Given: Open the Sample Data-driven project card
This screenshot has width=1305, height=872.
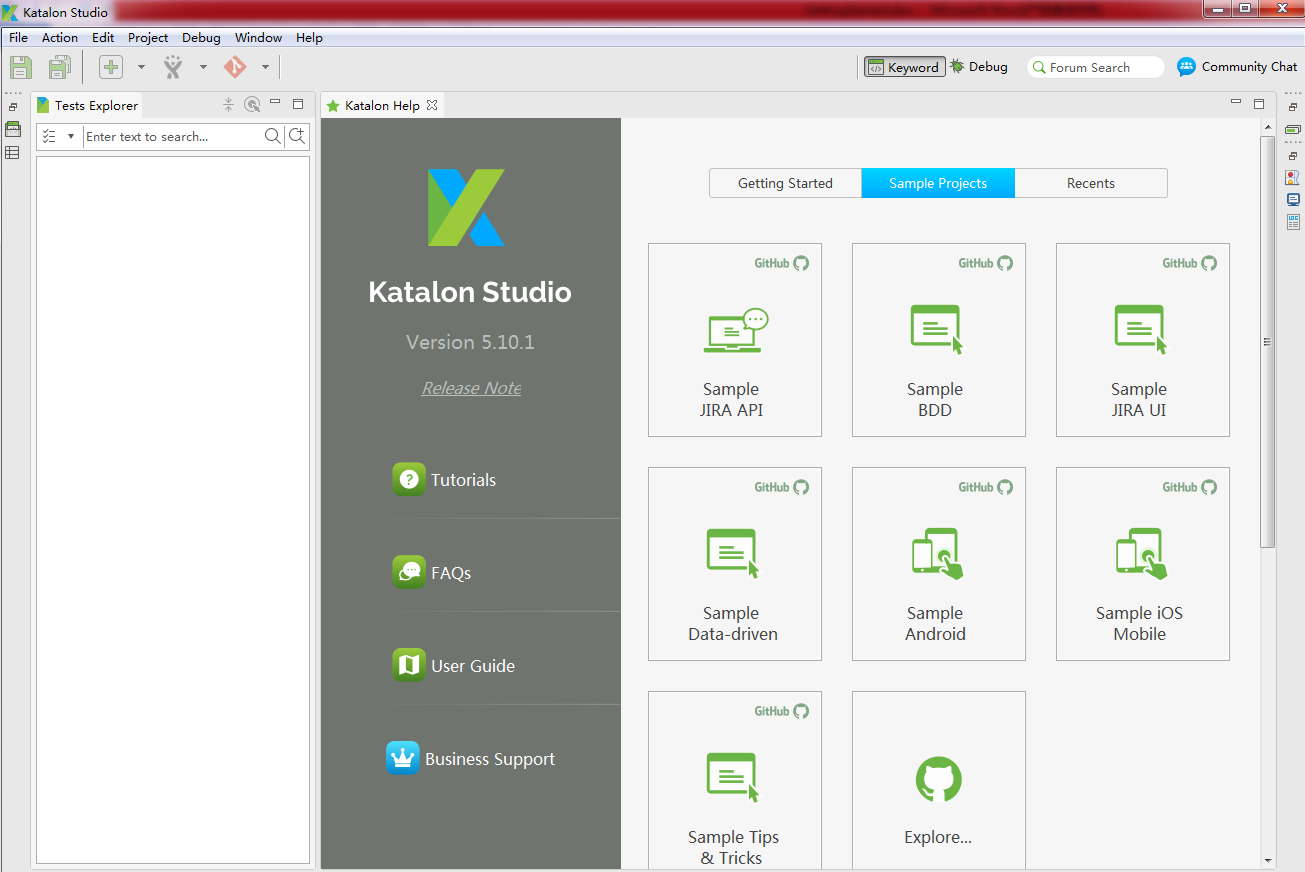Looking at the screenshot, I should 735,564.
